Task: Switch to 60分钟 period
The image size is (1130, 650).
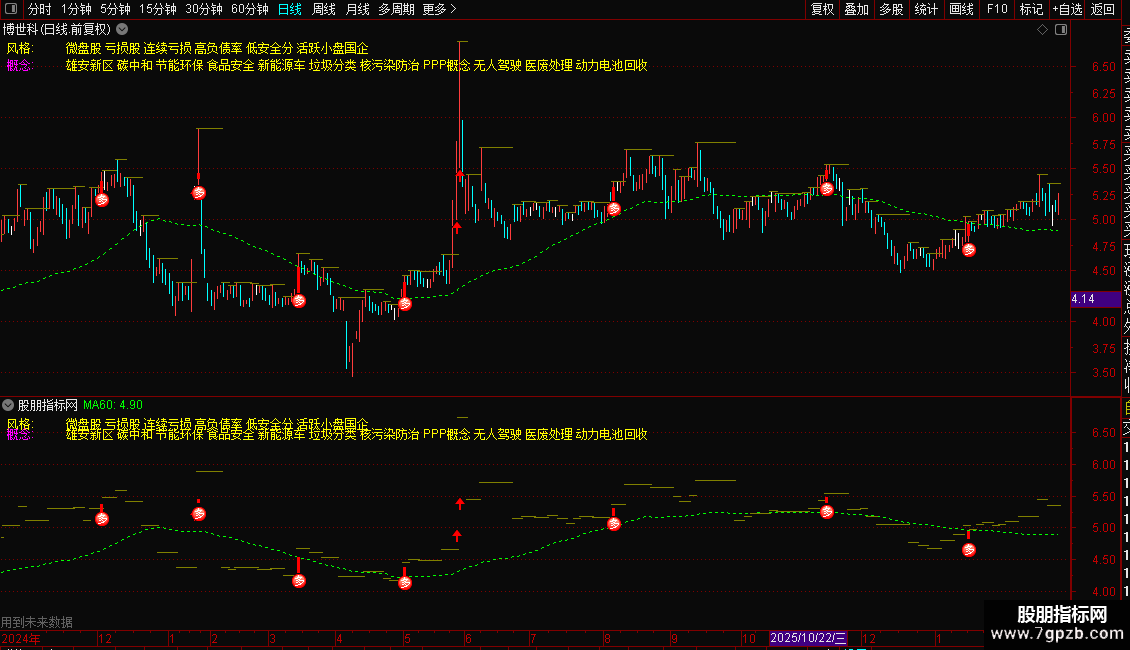Action: click(x=249, y=9)
